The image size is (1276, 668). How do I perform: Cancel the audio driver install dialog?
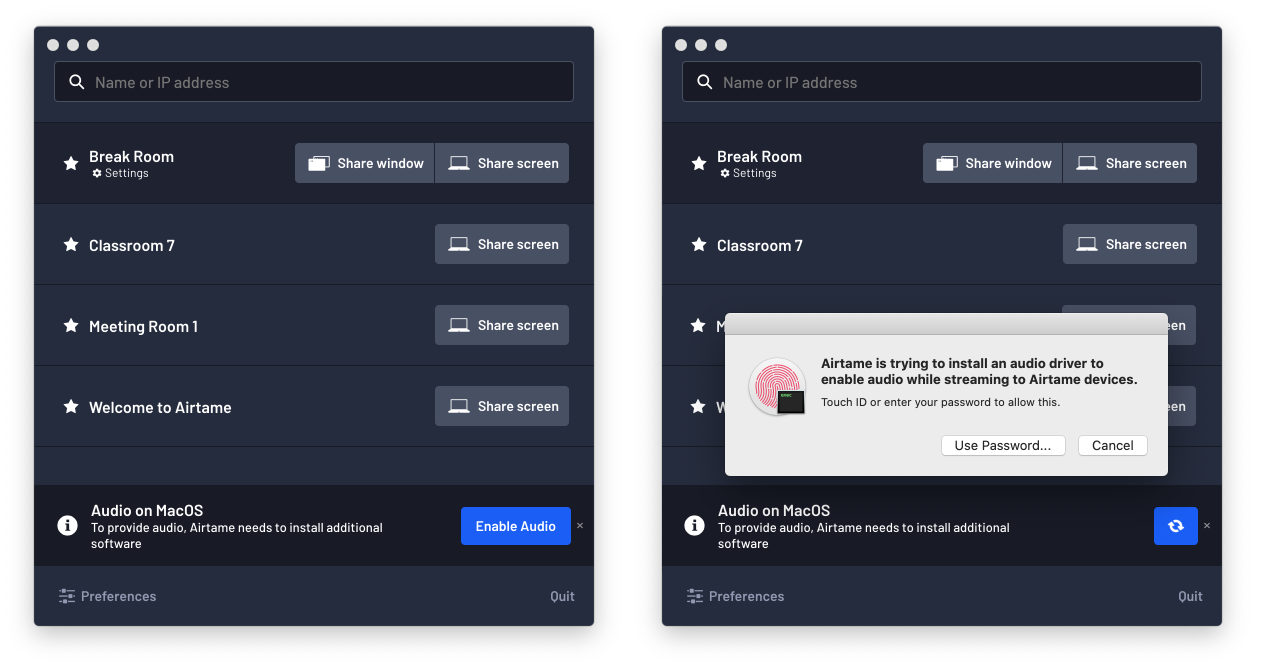(x=1113, y=445)
